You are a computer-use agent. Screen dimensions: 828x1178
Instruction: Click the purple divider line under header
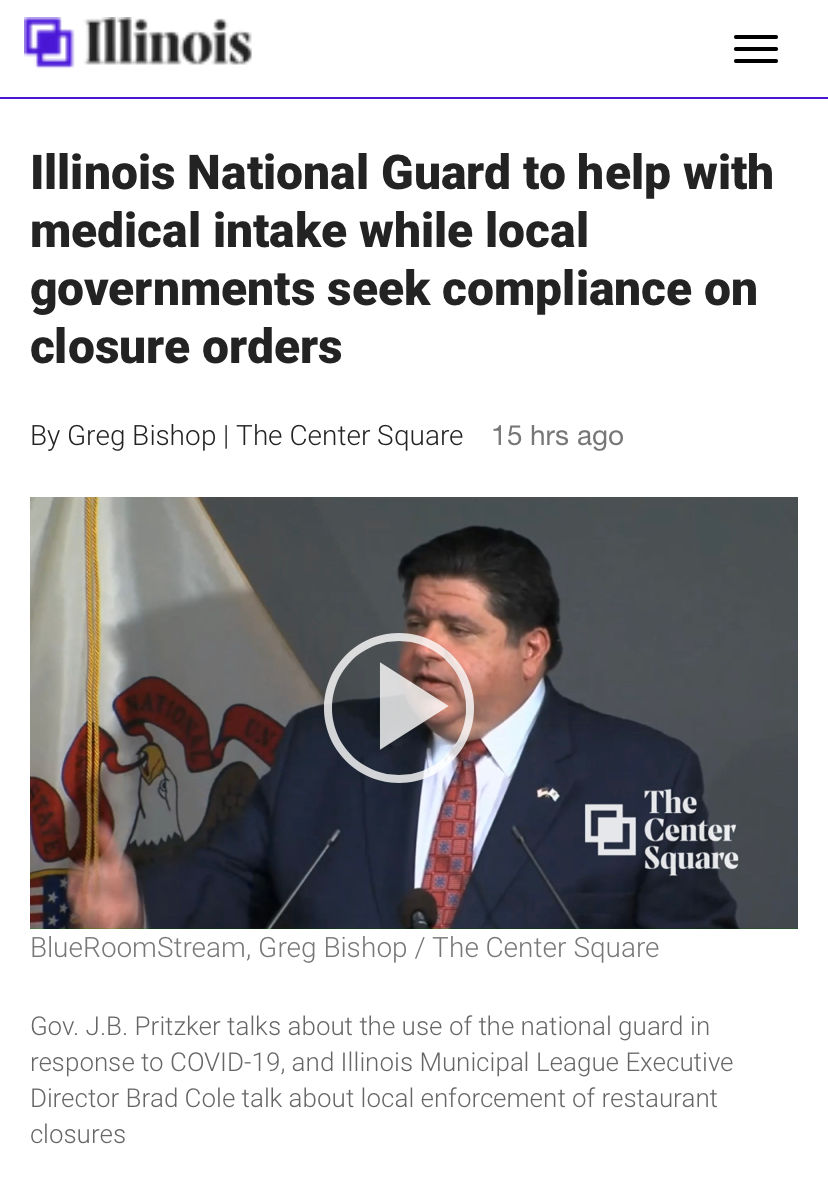point(414,98)
